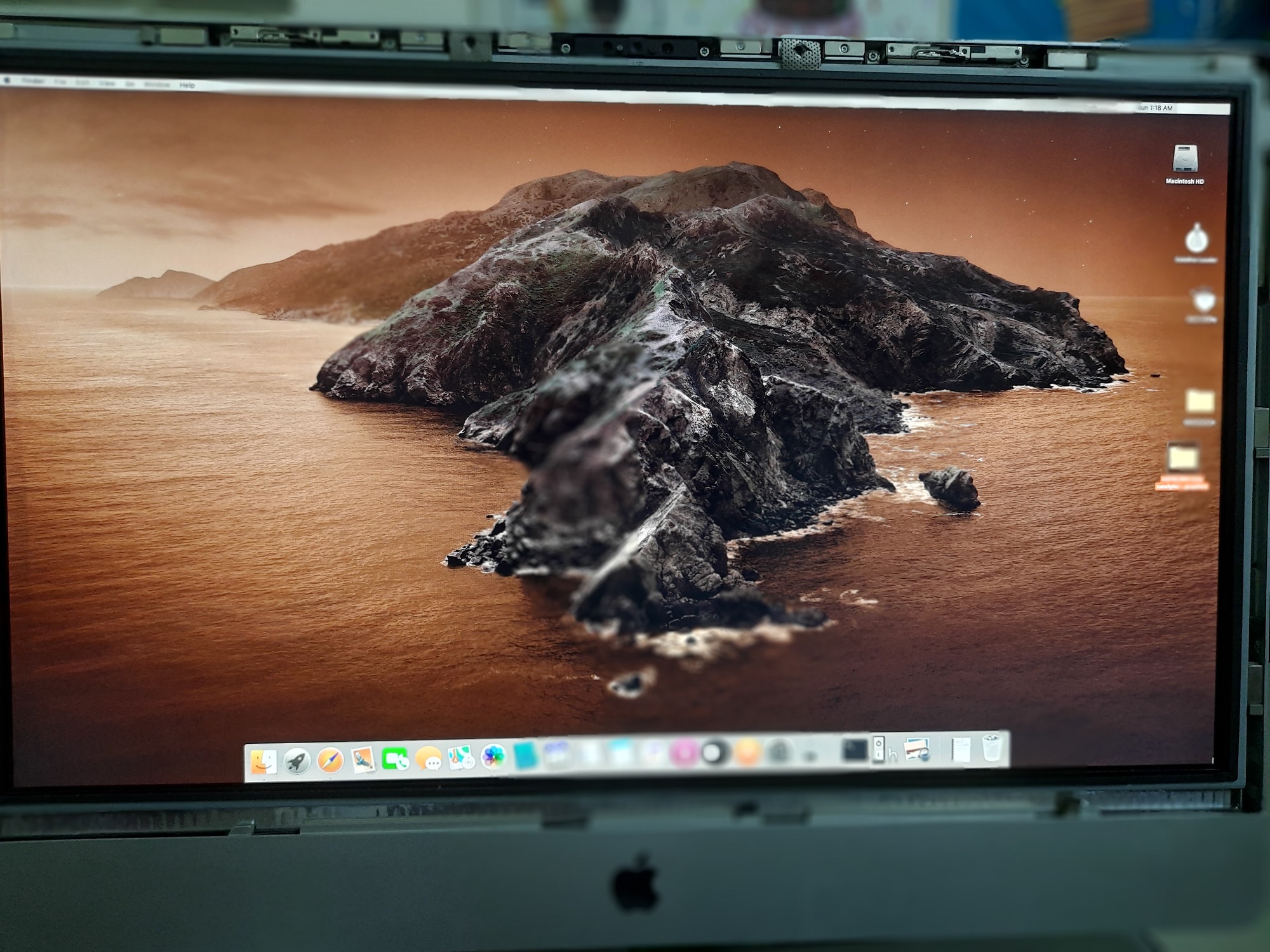
Task: Open the Apple menu
Action: point(8,81)
